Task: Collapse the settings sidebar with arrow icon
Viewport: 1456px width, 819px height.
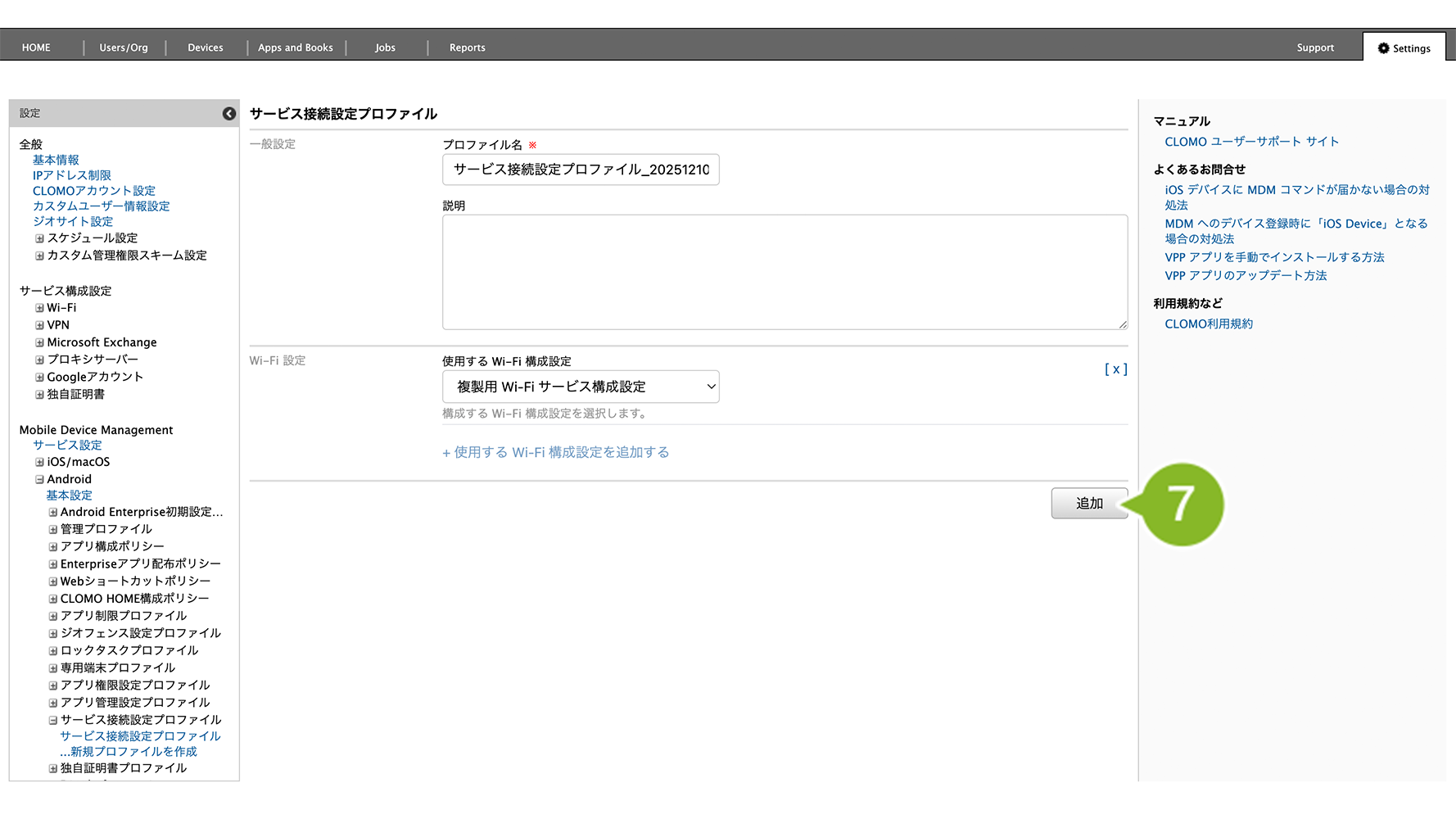Action: (229, 114)
